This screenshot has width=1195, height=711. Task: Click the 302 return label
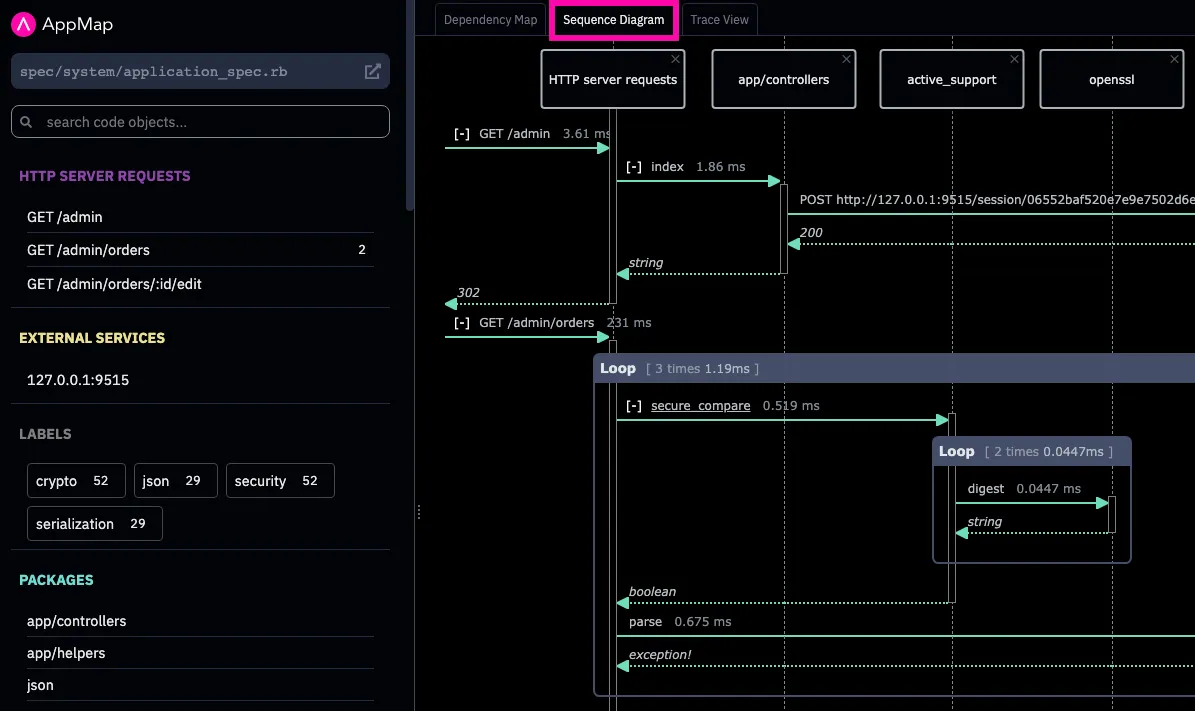coord(468,293)
